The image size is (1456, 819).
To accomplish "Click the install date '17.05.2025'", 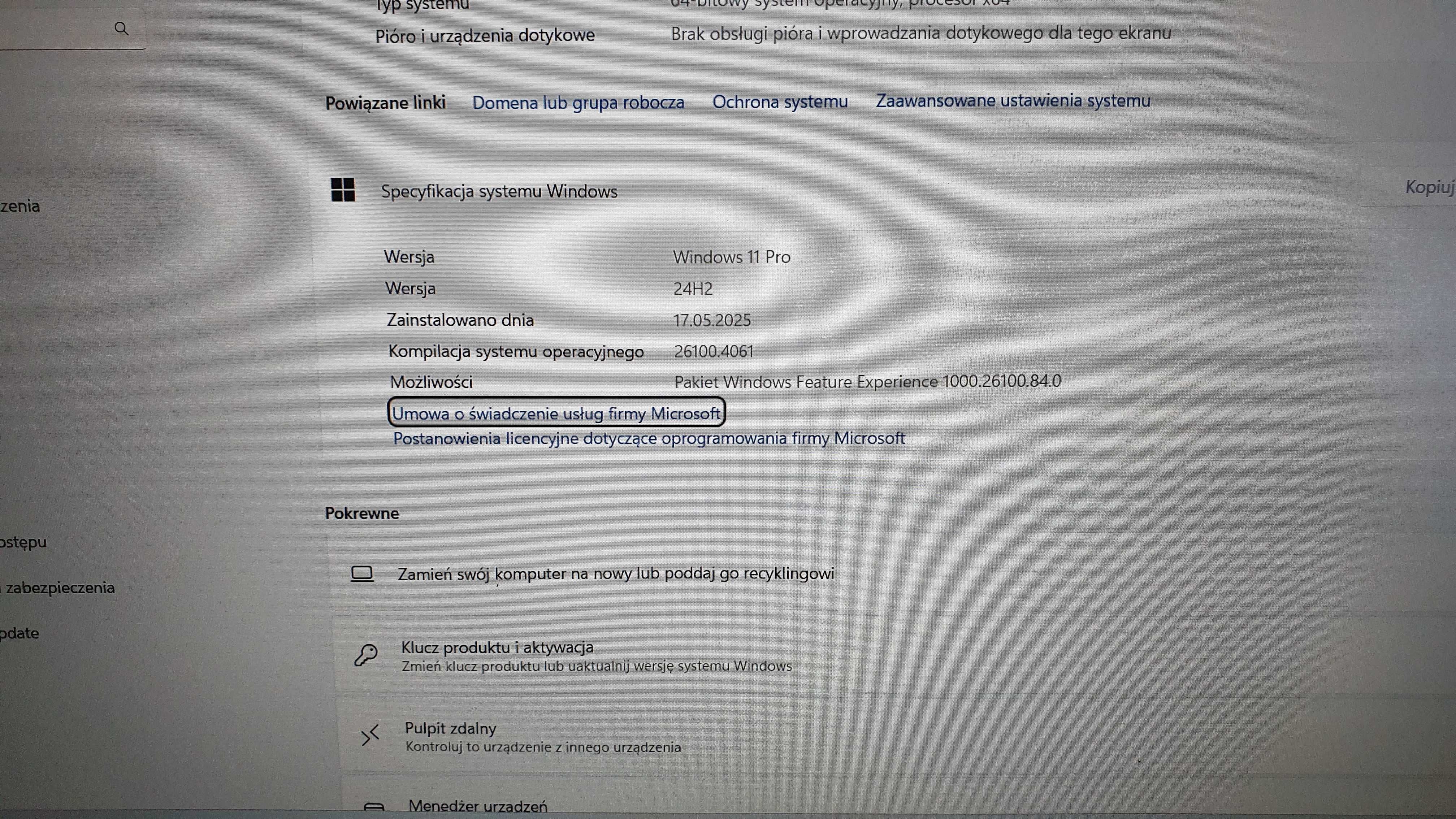I will [x=712, y=320].
